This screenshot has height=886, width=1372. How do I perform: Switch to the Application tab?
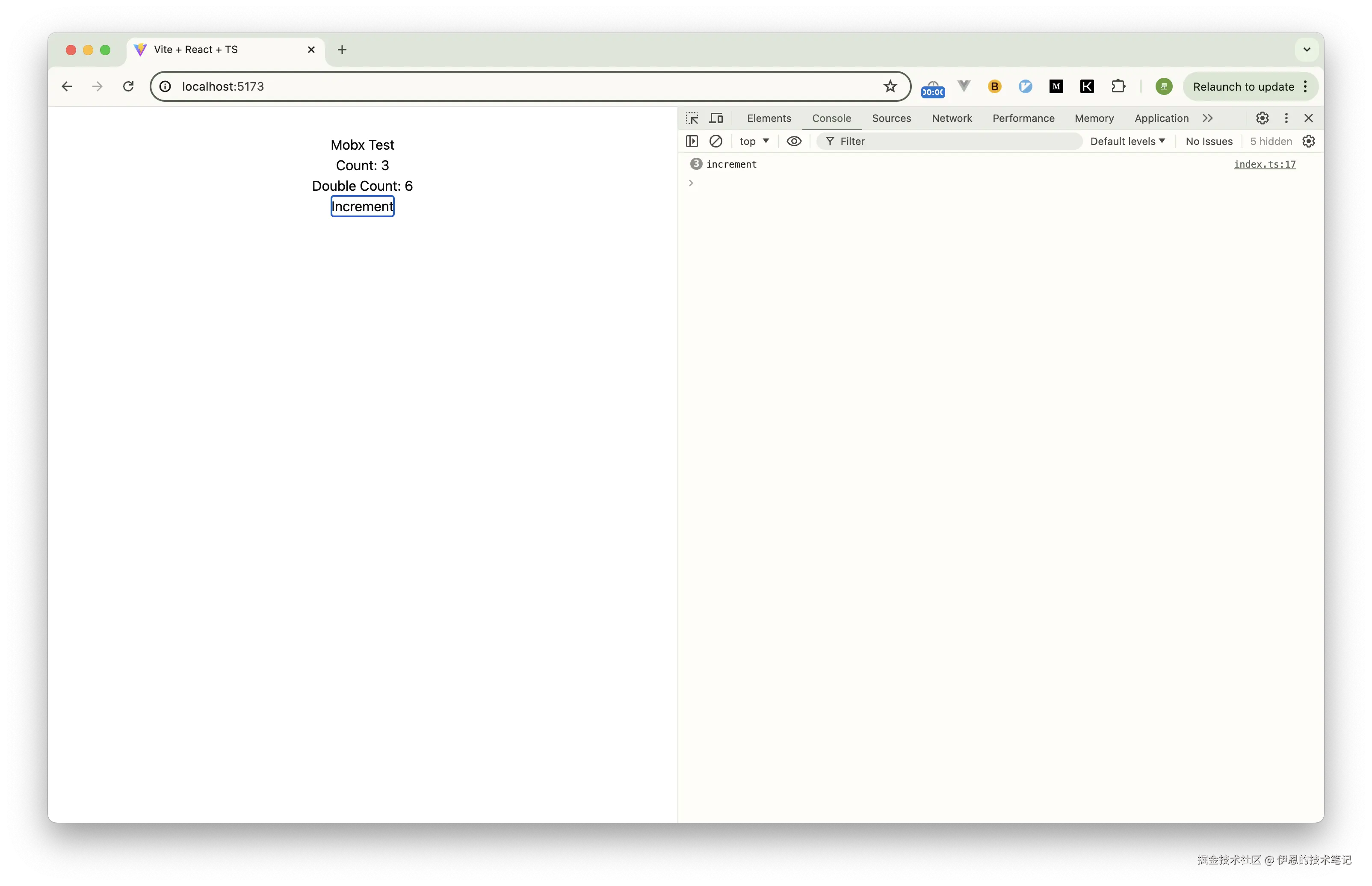point(1161,118)
